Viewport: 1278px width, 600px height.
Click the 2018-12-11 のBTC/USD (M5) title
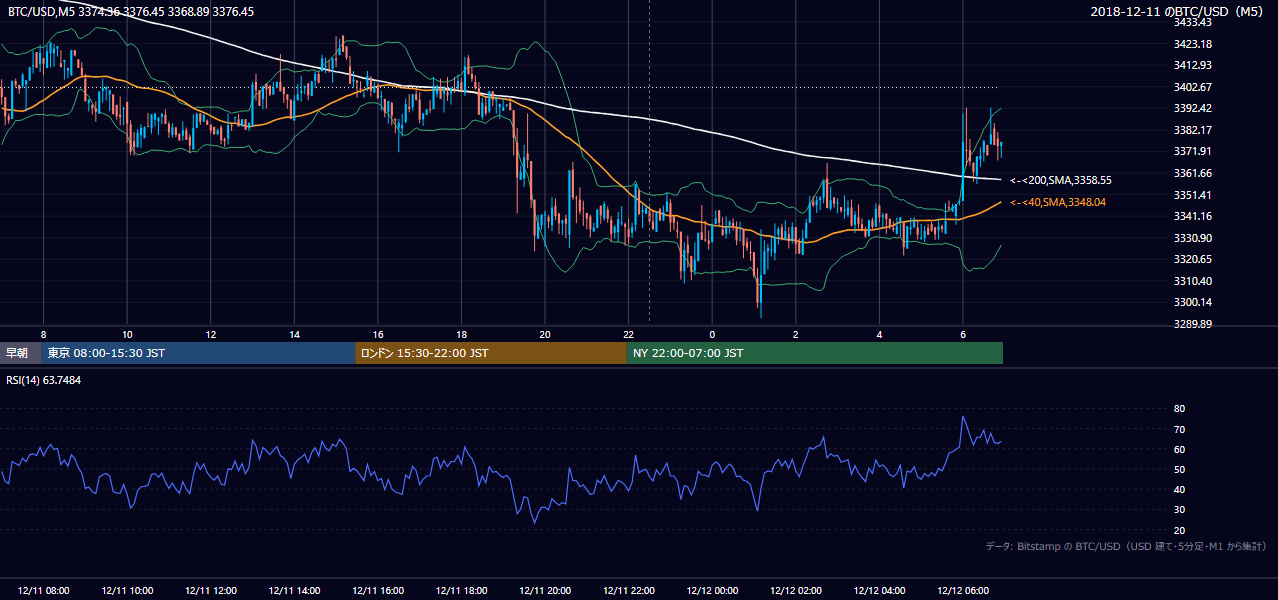(x=1179, y=11)
